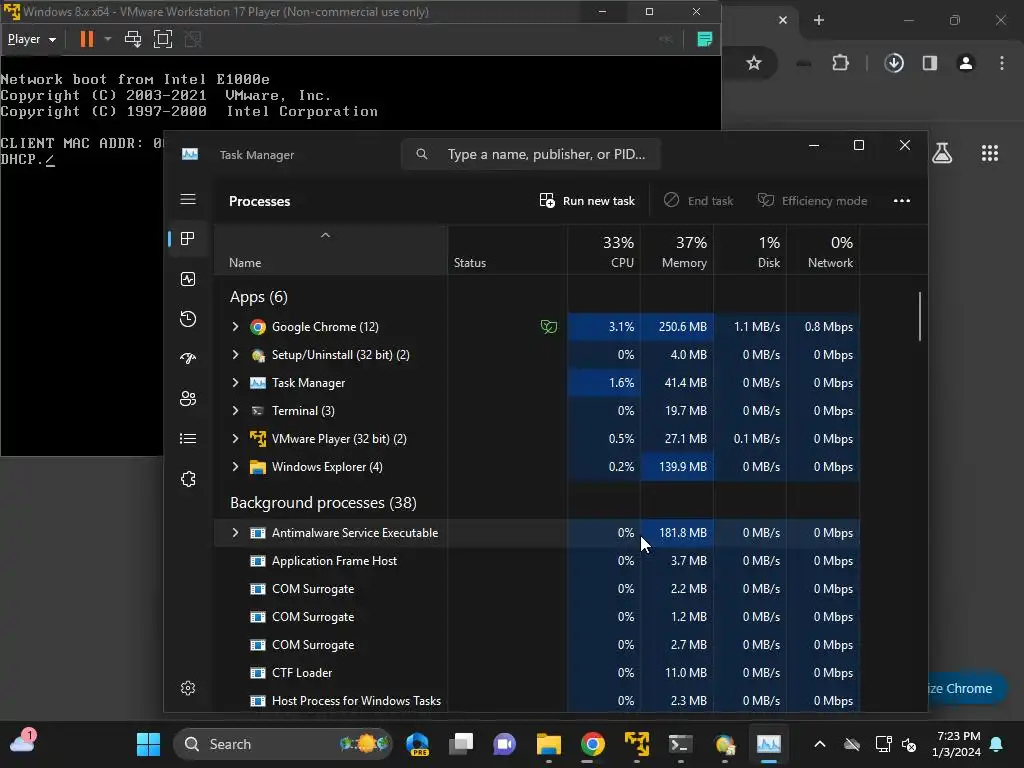The image size is (1024, 768).
Task: Sort processes by Disk column
Action: click(750, 251)
